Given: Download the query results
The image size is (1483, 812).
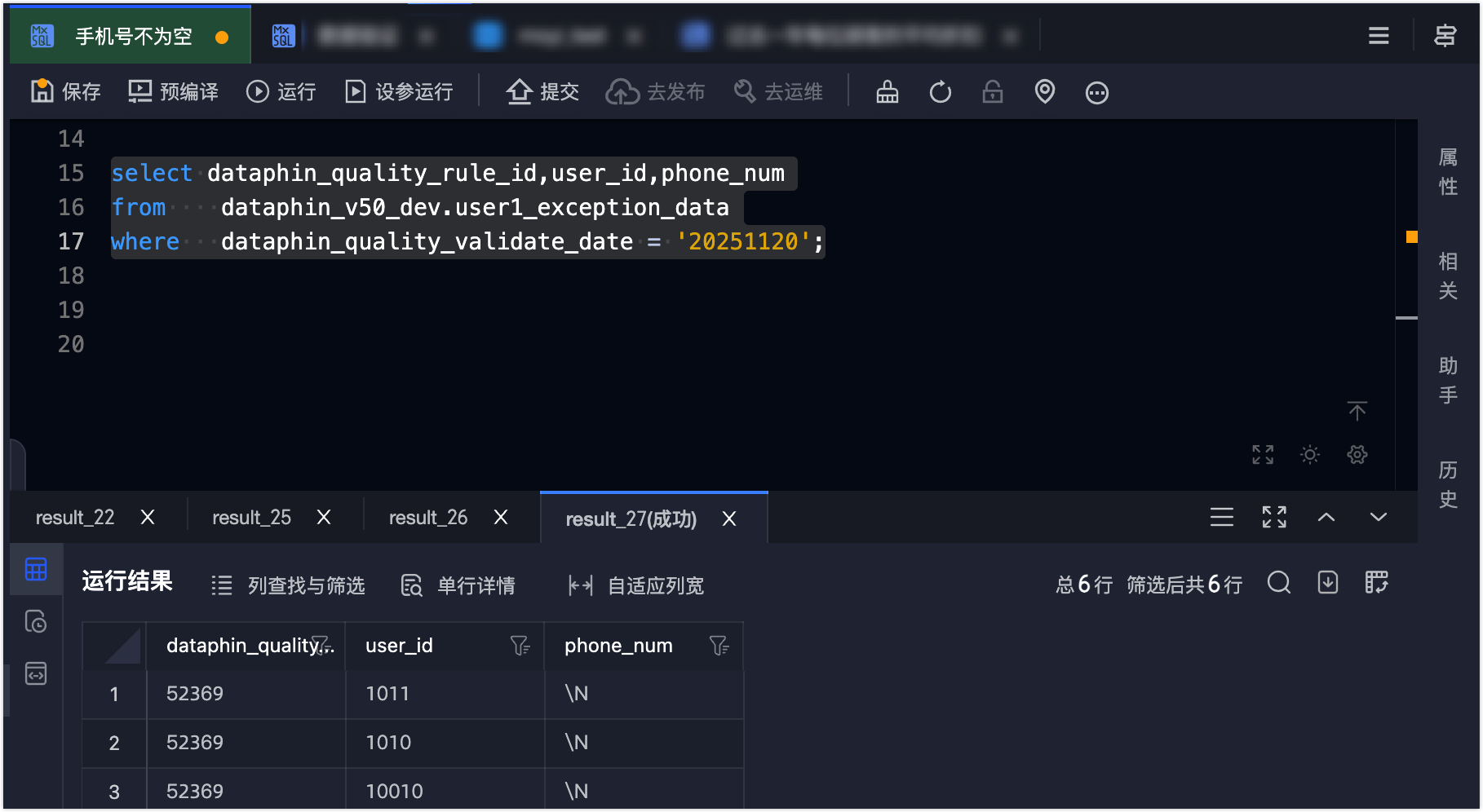Looking at the screenshot, I should tap(1328, 582).
